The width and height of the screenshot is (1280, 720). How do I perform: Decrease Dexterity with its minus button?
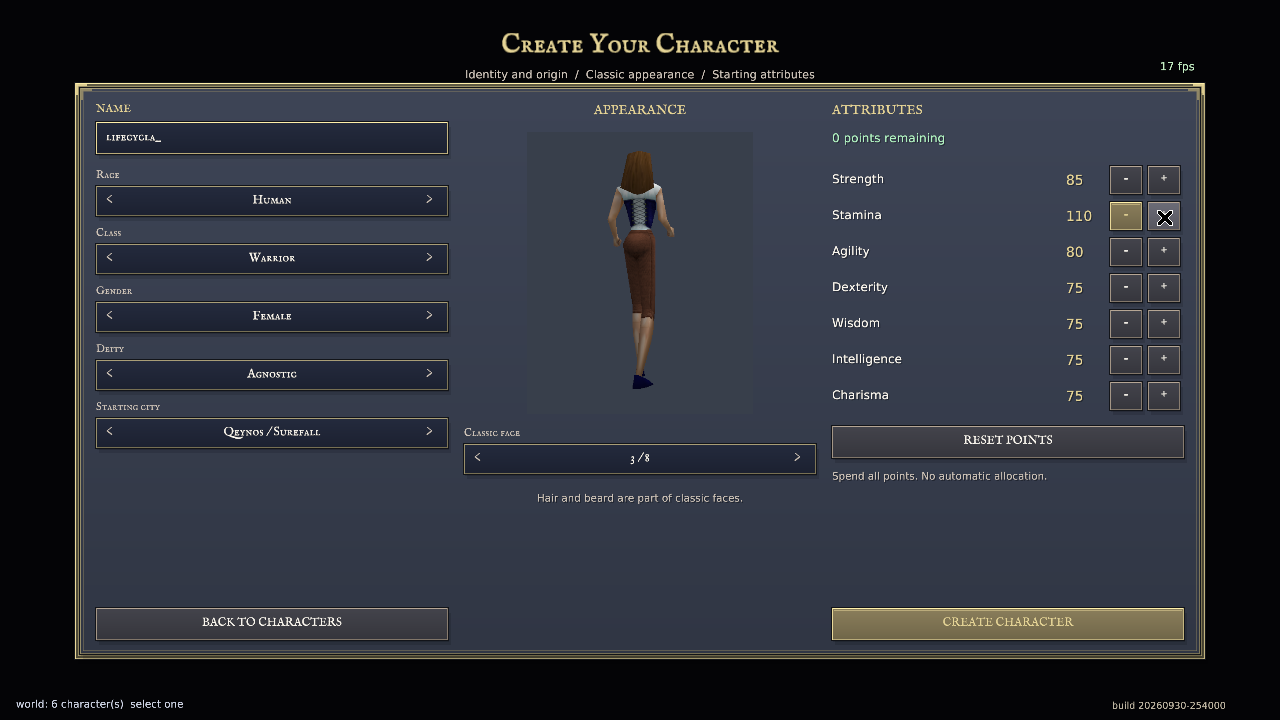point(1126,288)
